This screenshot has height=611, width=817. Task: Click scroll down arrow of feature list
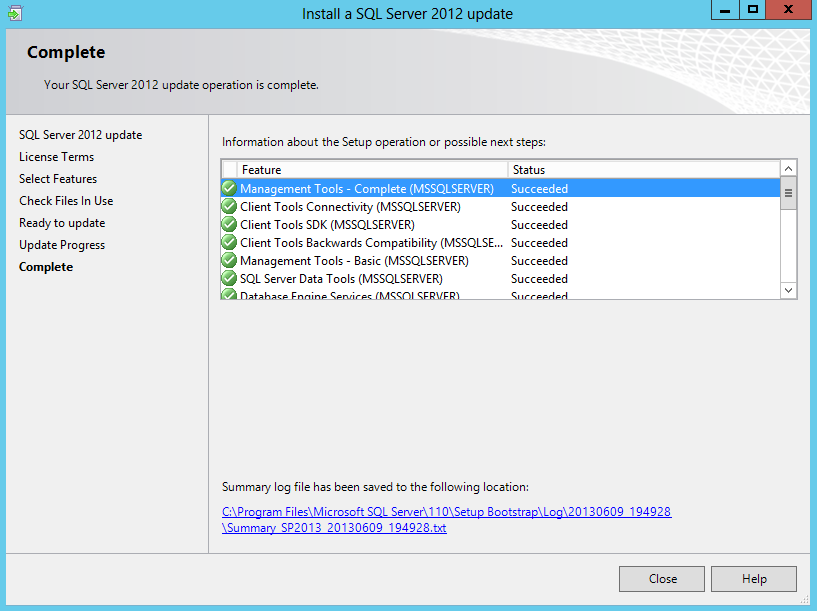(x=788, y=290)
